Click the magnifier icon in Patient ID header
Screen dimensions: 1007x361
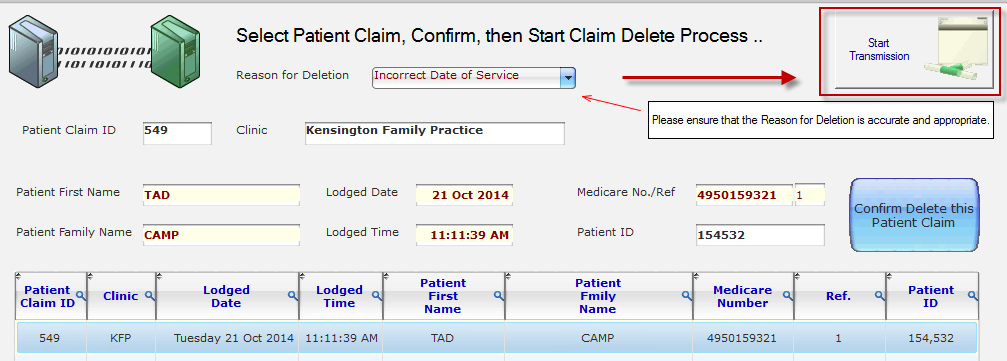coord(972,295)
